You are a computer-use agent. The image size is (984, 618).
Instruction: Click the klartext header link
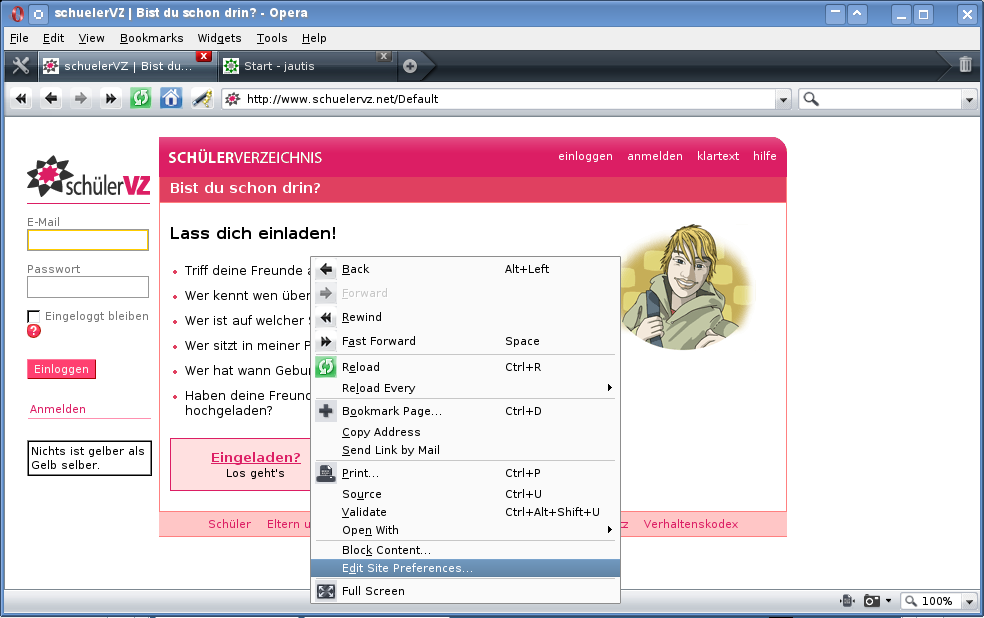coord(718,156)
